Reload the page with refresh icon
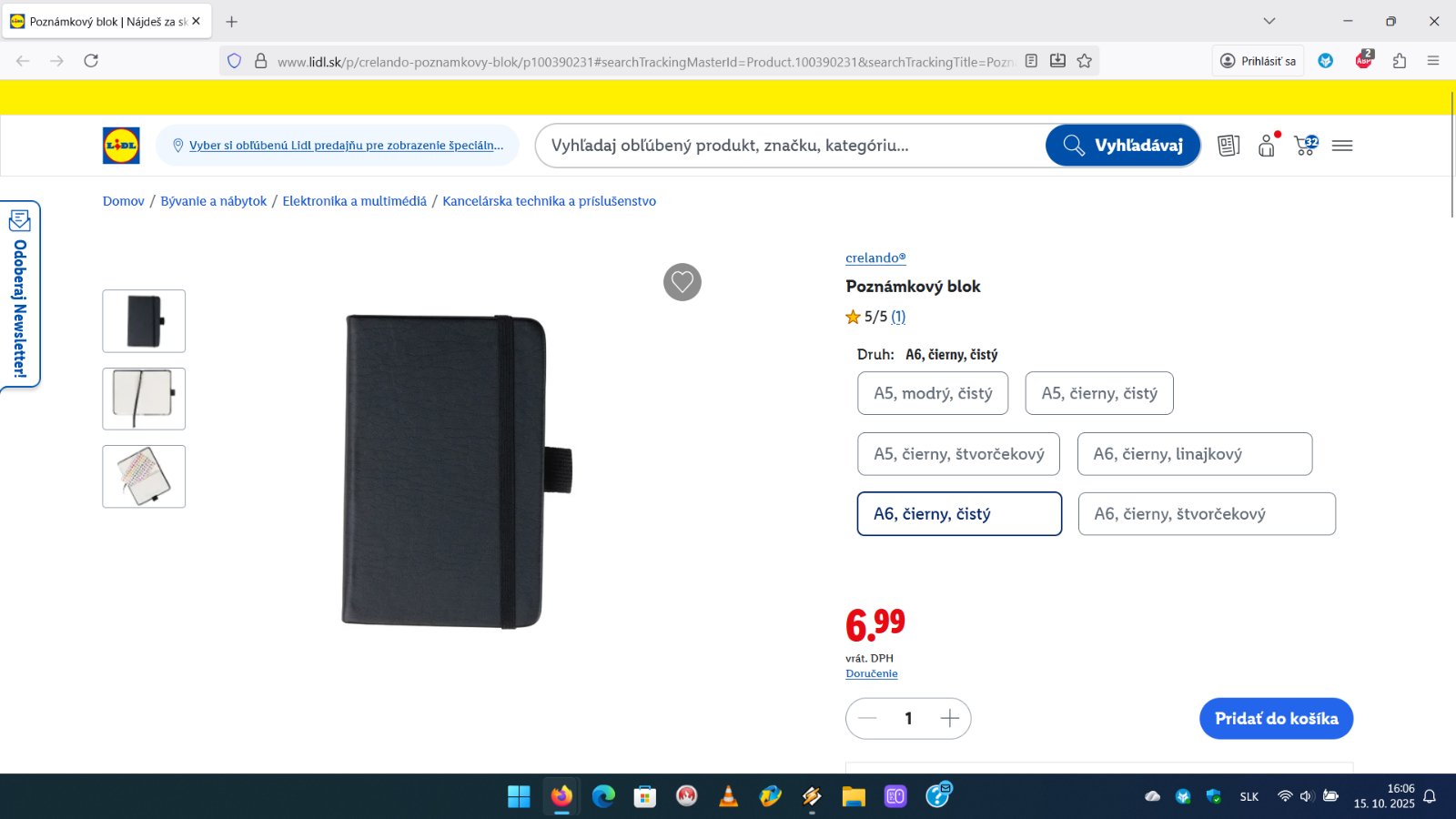The width and height of the screenshot is (1456, 819). coord(91,61)
